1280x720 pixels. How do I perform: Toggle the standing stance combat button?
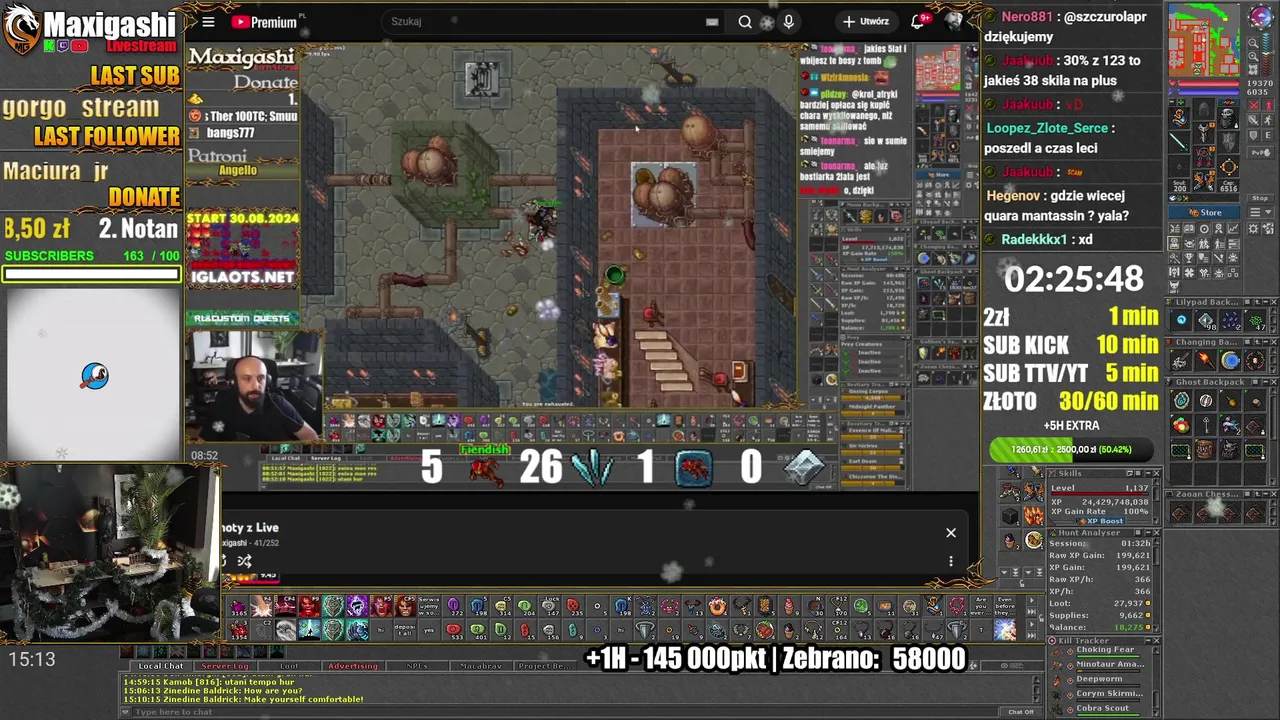tap(1268, 105)
